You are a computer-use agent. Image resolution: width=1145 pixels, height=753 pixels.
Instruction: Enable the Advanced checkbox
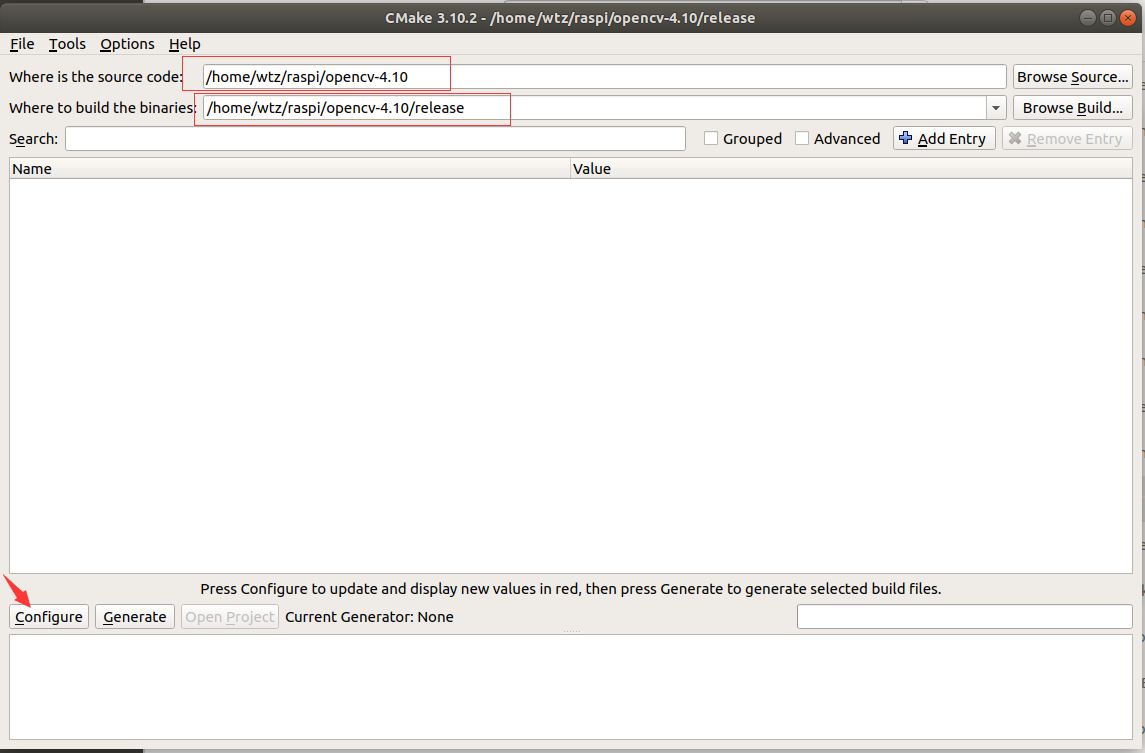tap(803, 138)
